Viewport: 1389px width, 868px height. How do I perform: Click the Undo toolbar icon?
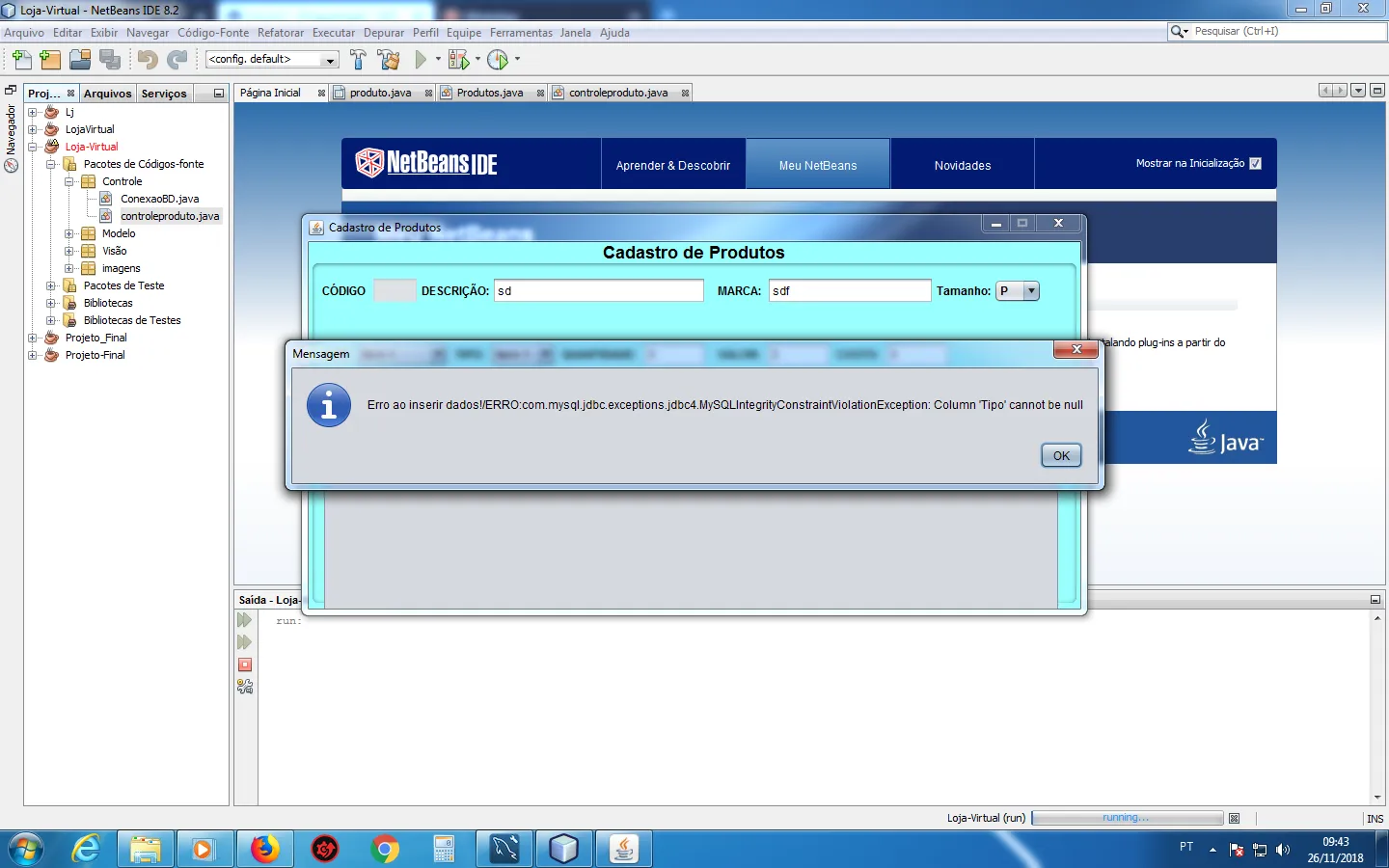(148, 60)
